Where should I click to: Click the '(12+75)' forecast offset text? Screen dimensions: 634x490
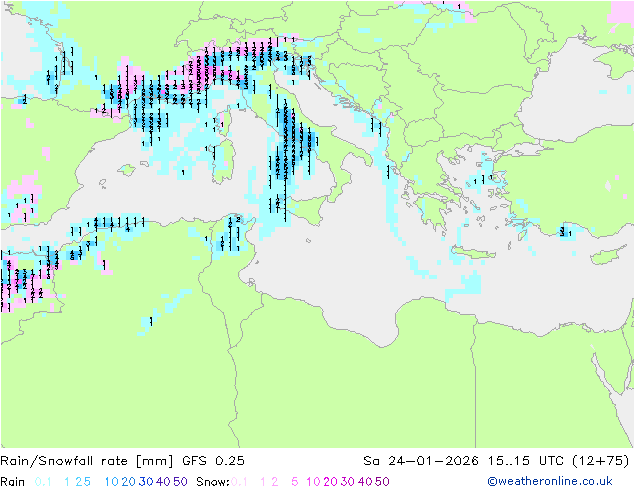tap(601, 460)
